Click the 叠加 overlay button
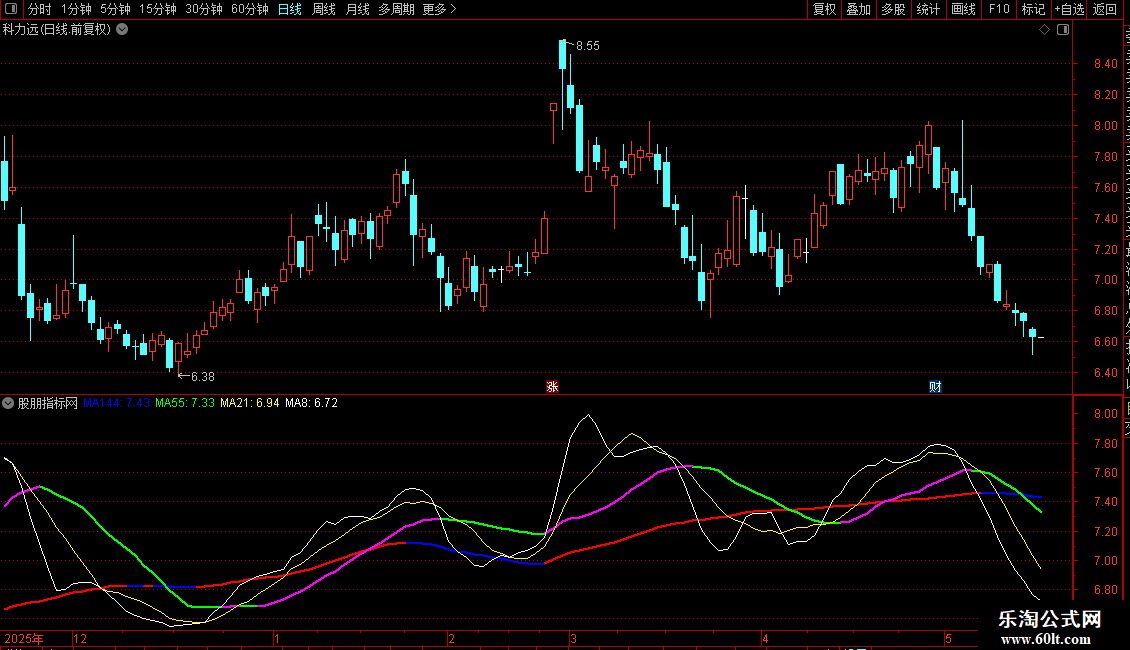Viewport: 1130px width, 650px height. [x=858, y=9]
